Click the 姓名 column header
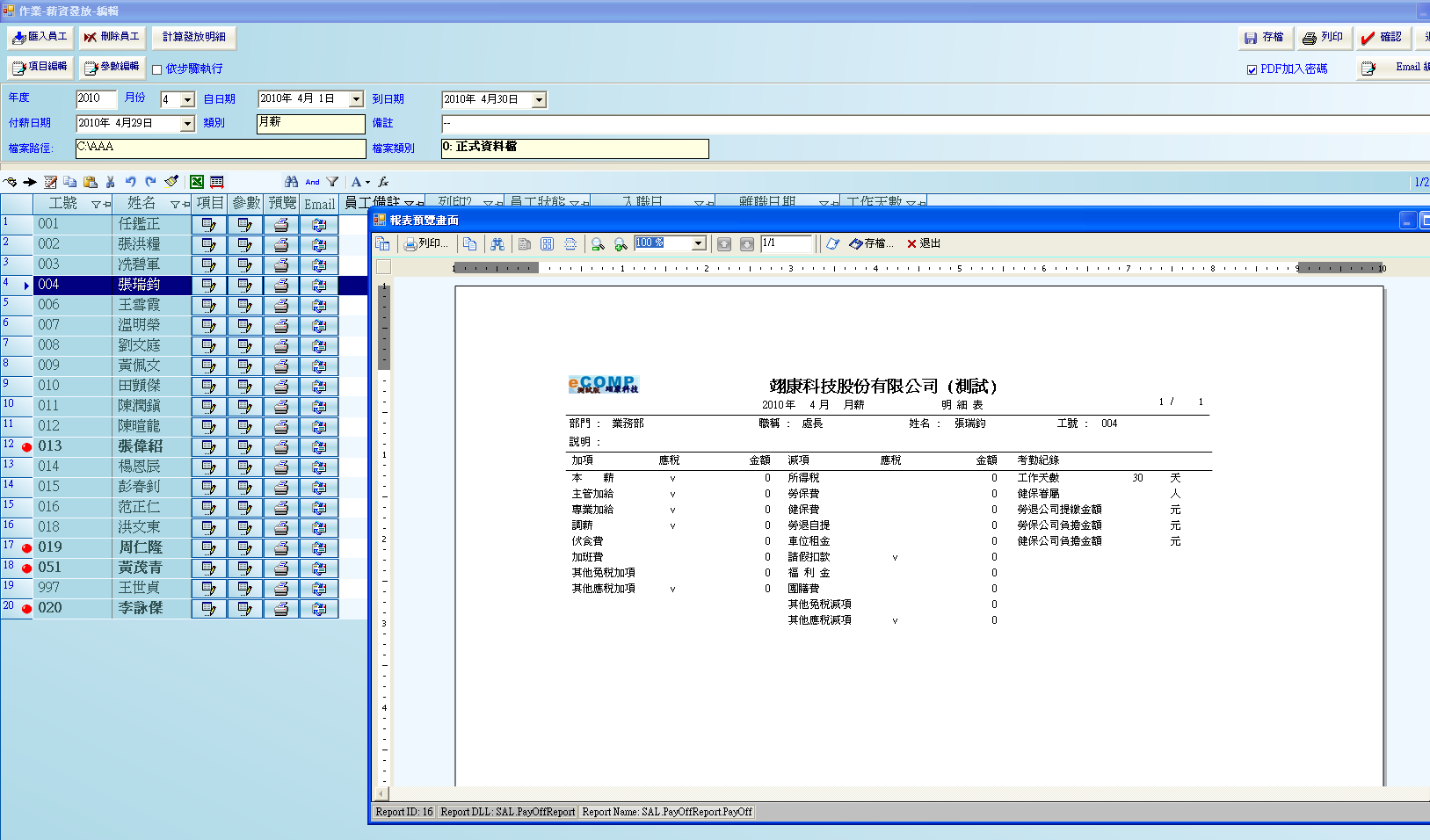 click(x=141, y=204)
